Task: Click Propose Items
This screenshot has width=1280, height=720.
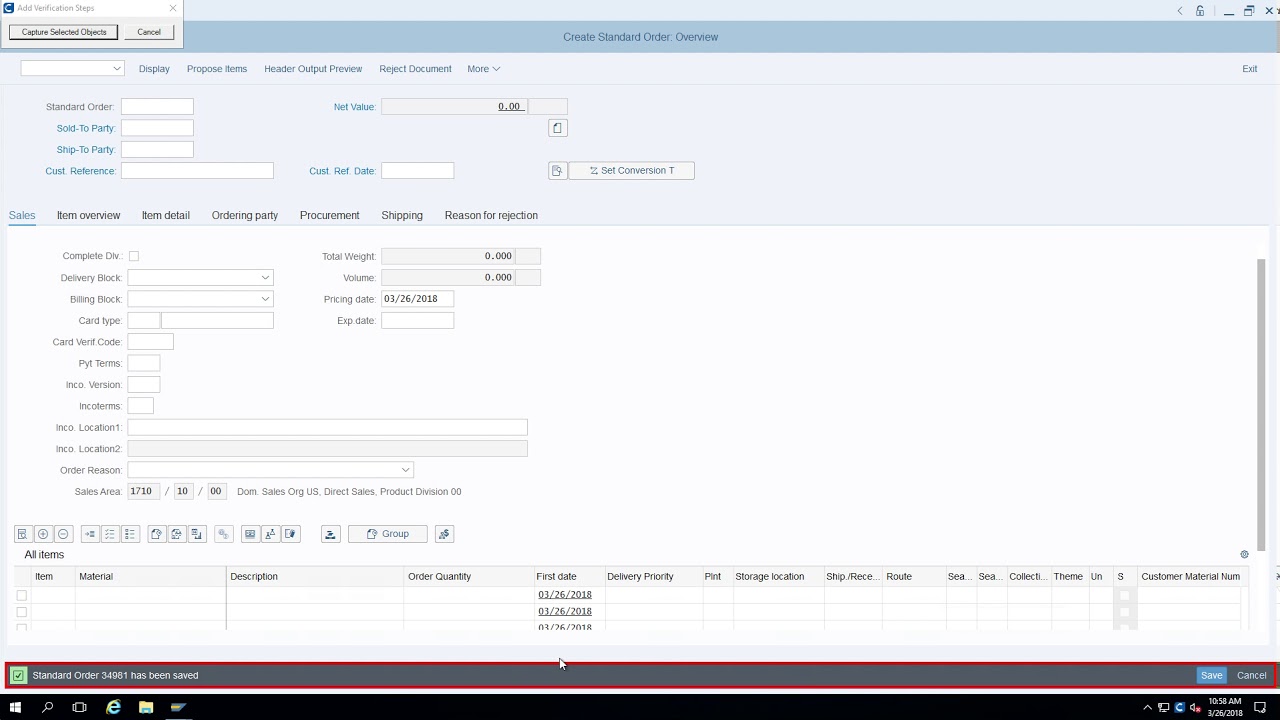Action: [x=217, y=69]
